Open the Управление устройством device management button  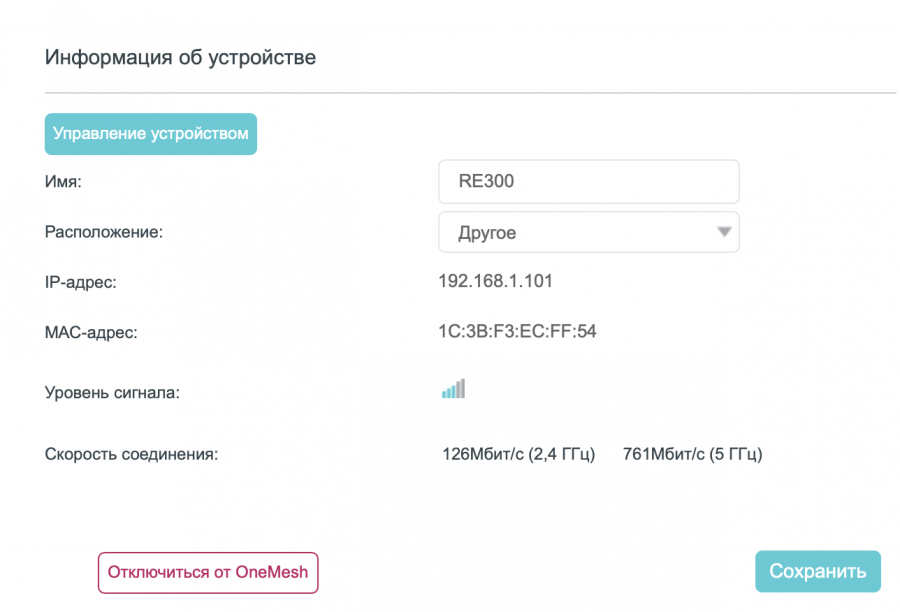click(151, 134)
